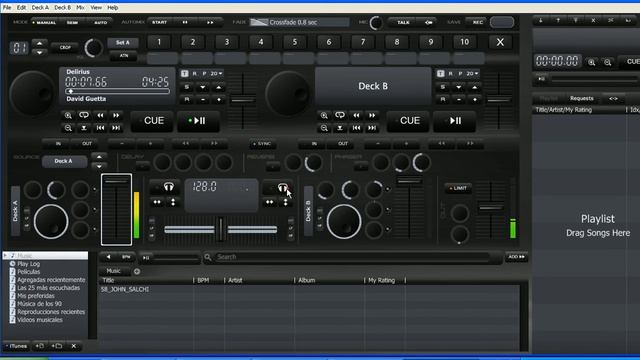Toggle REC recording
This screenshot has height=360, width=640.
(x=477, y=22)
